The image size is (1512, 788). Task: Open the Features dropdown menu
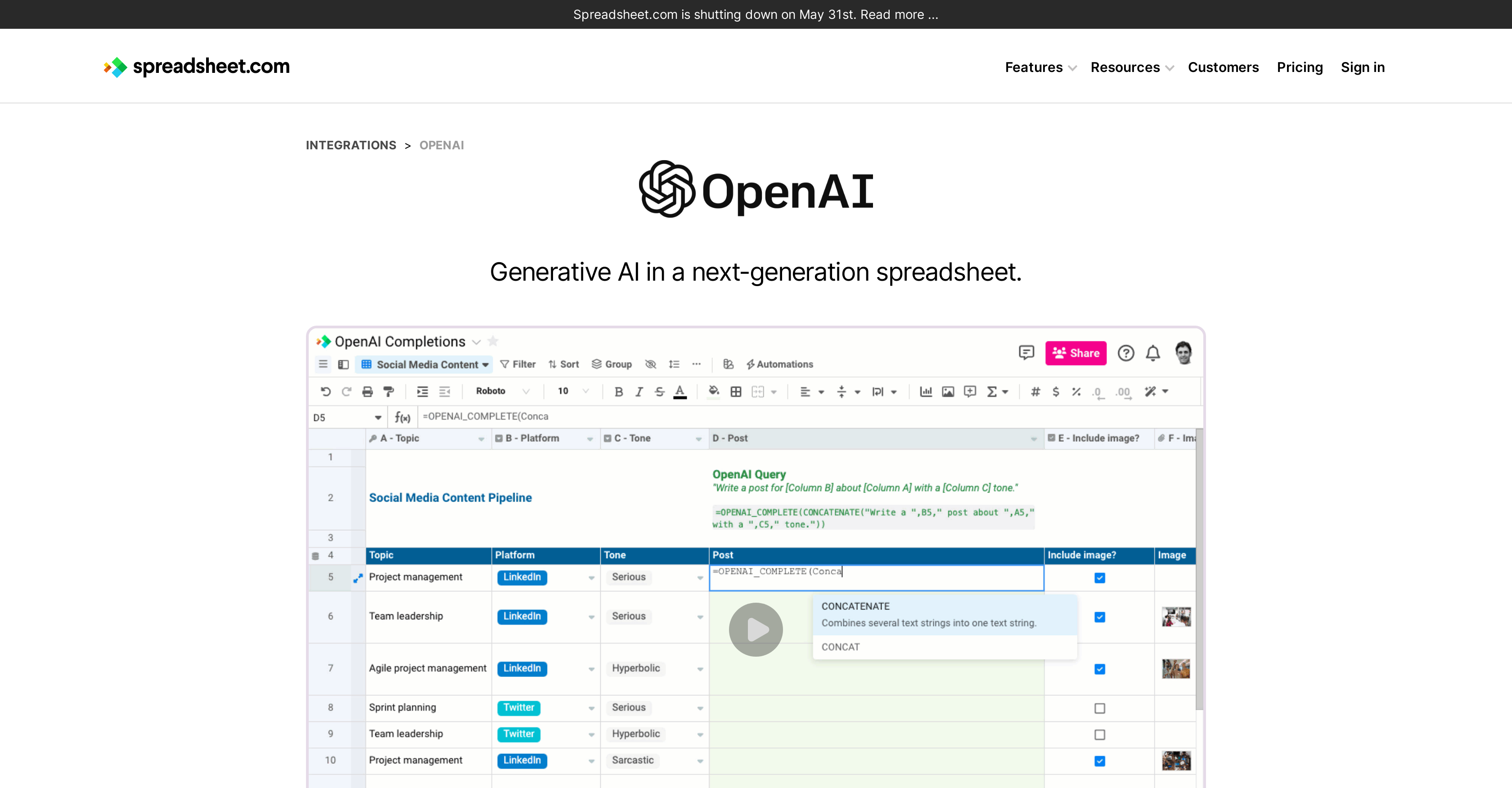pyautogui.click(x=1041, y=67)
